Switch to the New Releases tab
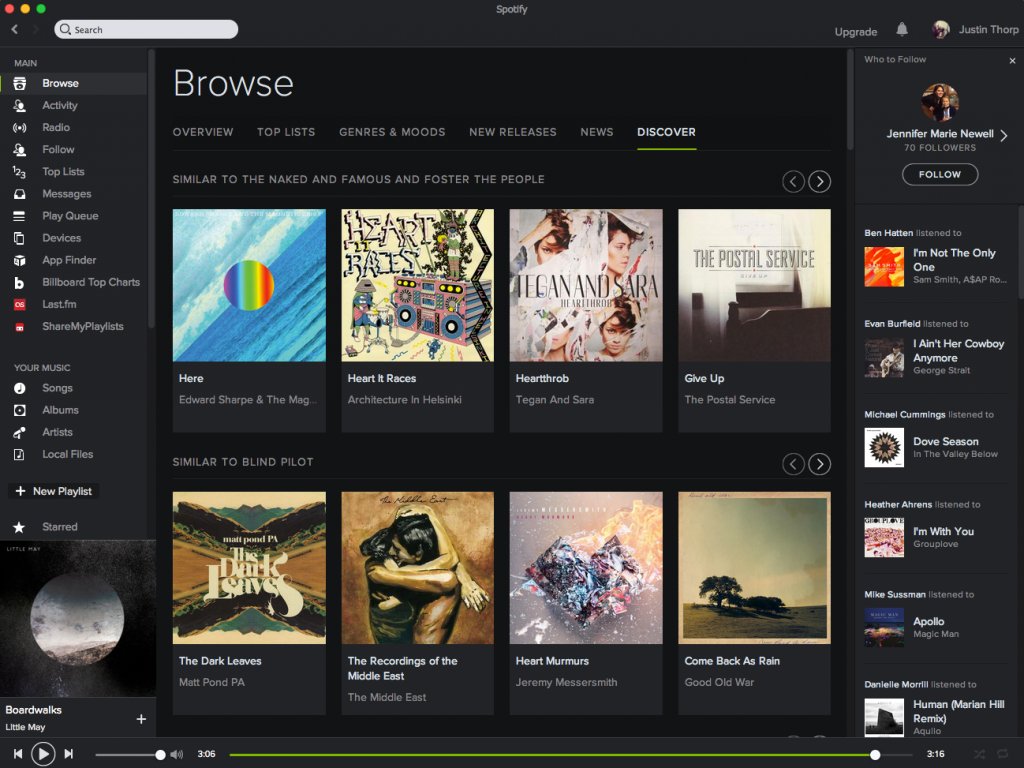The image size is (1024, 768). [x=512, y=132]
